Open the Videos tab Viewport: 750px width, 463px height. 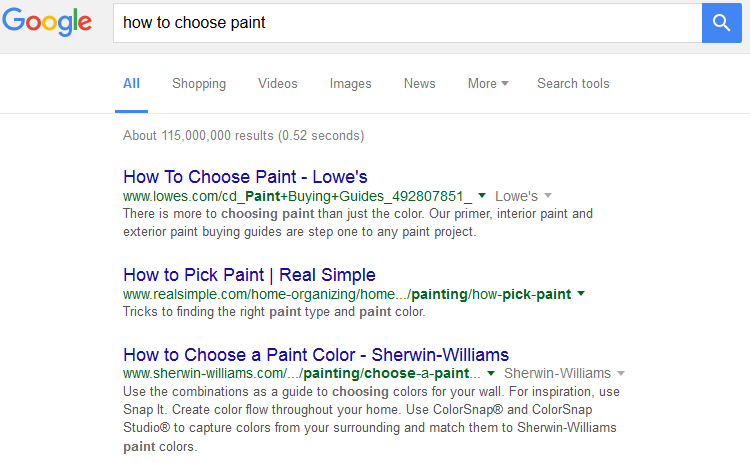pyautogui.click(x=277, y=84)
